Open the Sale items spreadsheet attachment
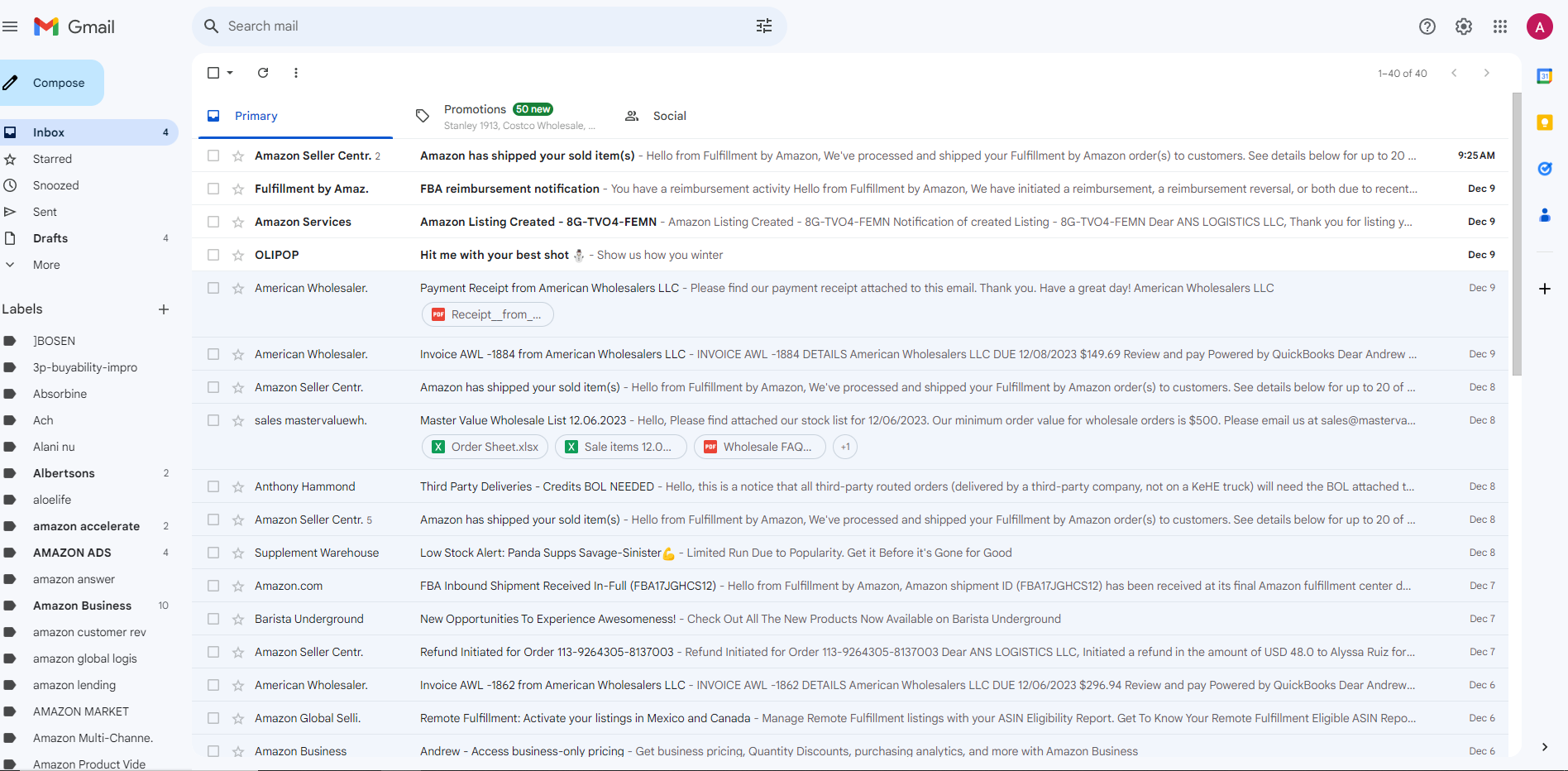The width and height of the screenshot is (1568, 771). click(x=621, y=447)
